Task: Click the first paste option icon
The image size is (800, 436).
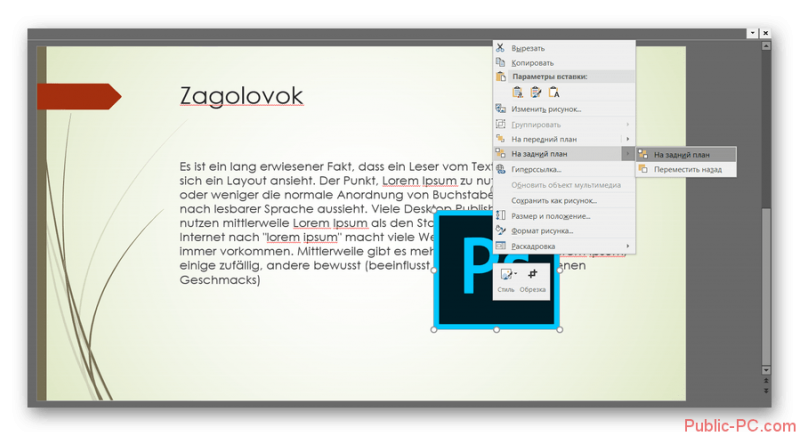Action: [x=517, y=92]
